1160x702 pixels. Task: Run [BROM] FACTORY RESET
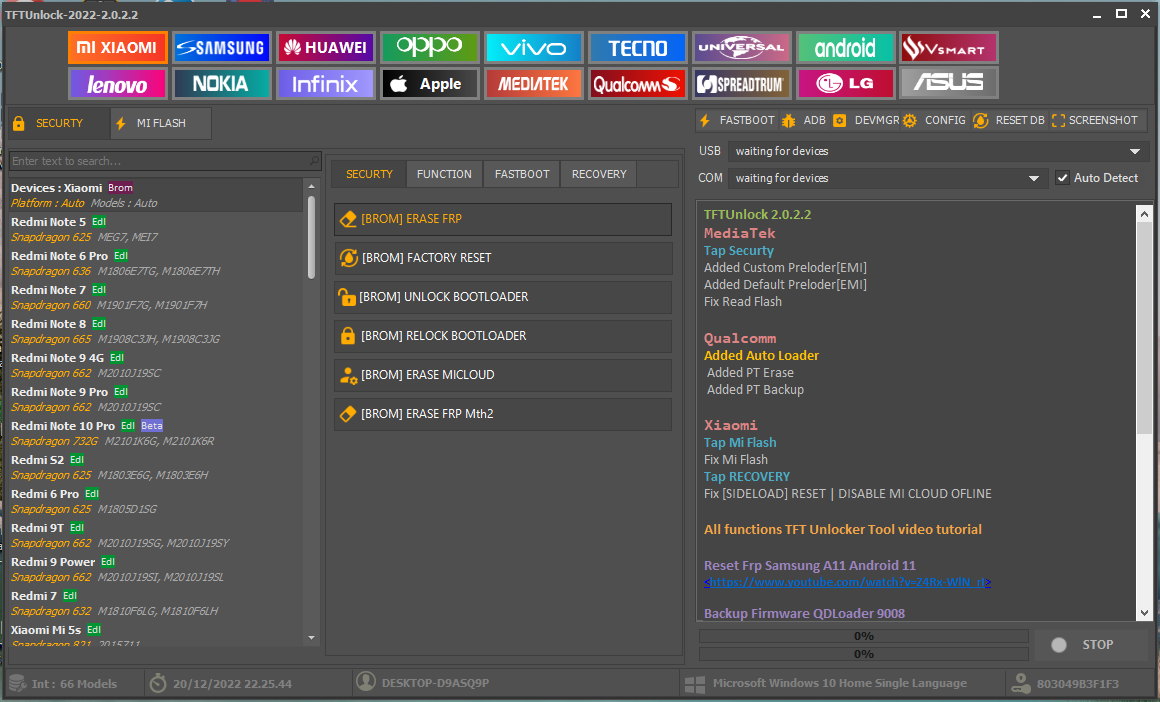pos(503,257)
